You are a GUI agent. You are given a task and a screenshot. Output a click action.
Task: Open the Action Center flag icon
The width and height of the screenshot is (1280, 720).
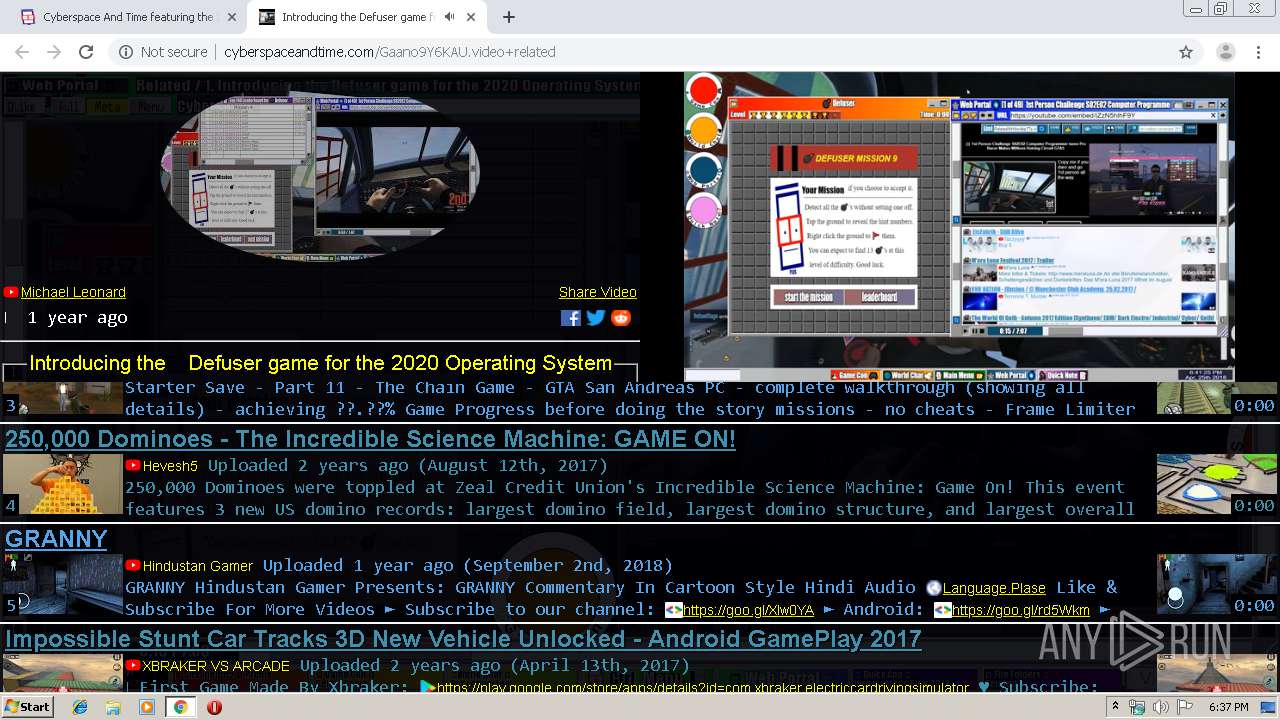1183,707
